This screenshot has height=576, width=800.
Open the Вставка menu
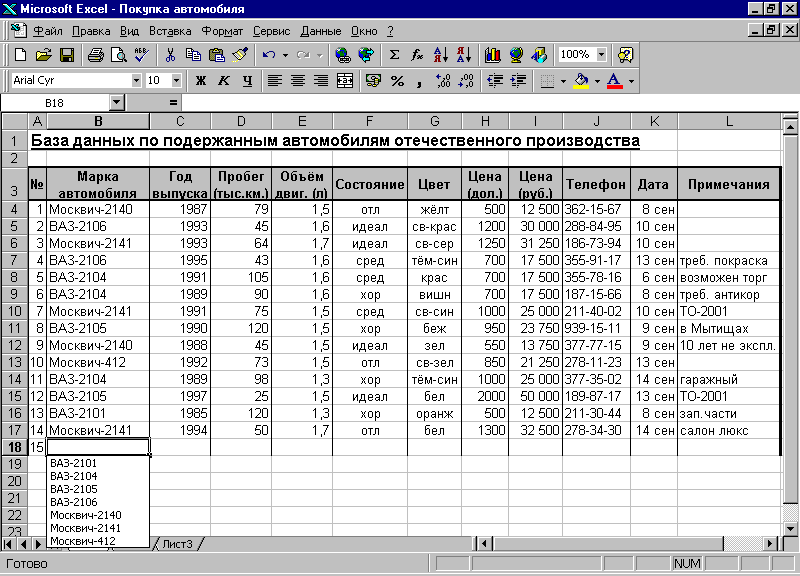[x=170, y=31]
